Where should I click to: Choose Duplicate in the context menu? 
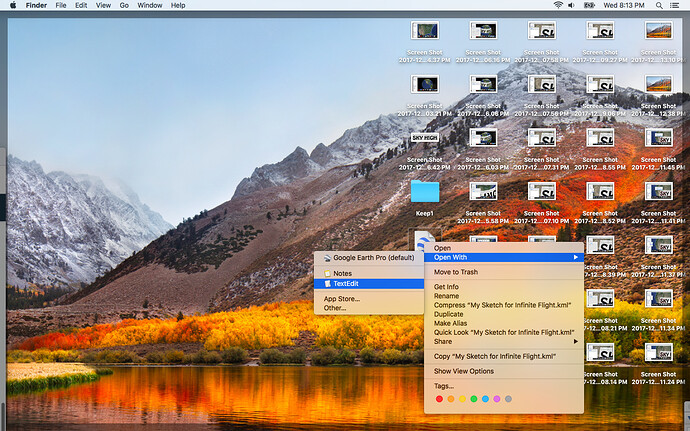504,314
